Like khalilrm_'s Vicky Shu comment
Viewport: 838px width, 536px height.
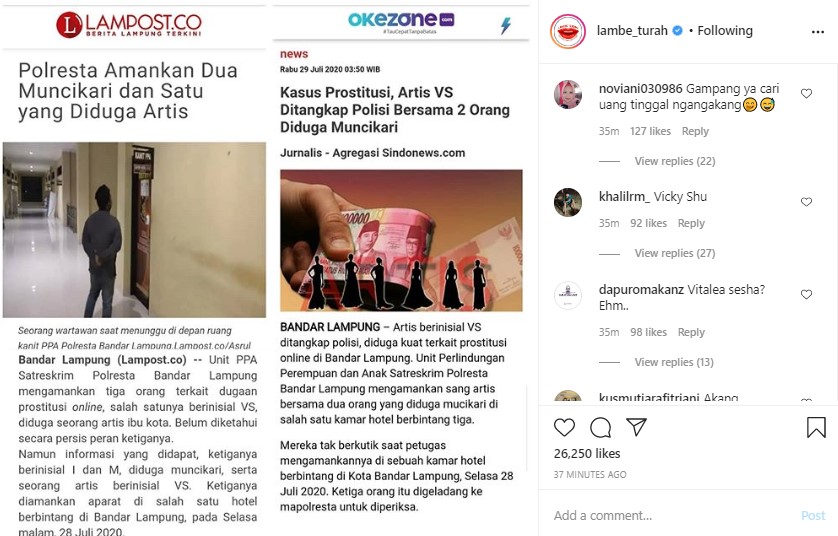pyautogui.click(x=806, y=202)
